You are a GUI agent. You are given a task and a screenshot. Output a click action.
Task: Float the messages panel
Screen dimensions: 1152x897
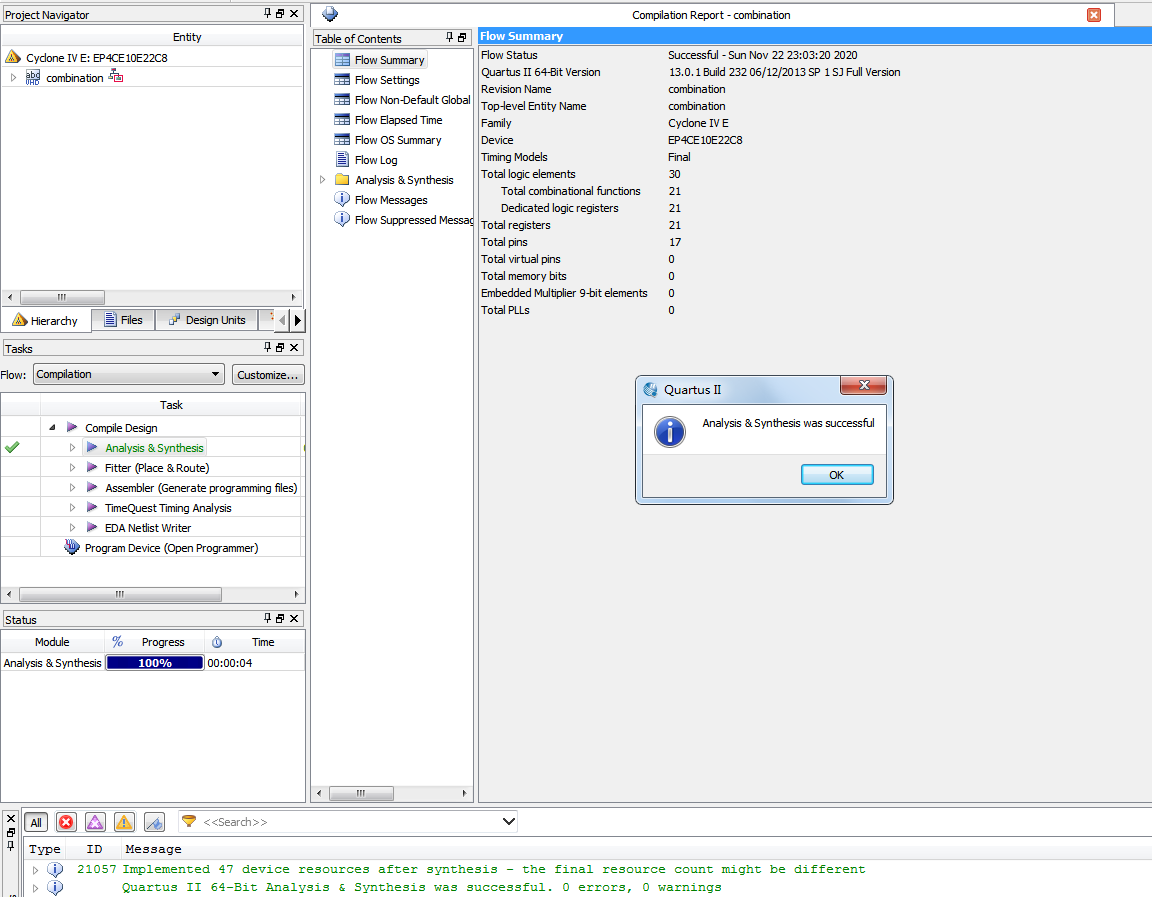10,832
